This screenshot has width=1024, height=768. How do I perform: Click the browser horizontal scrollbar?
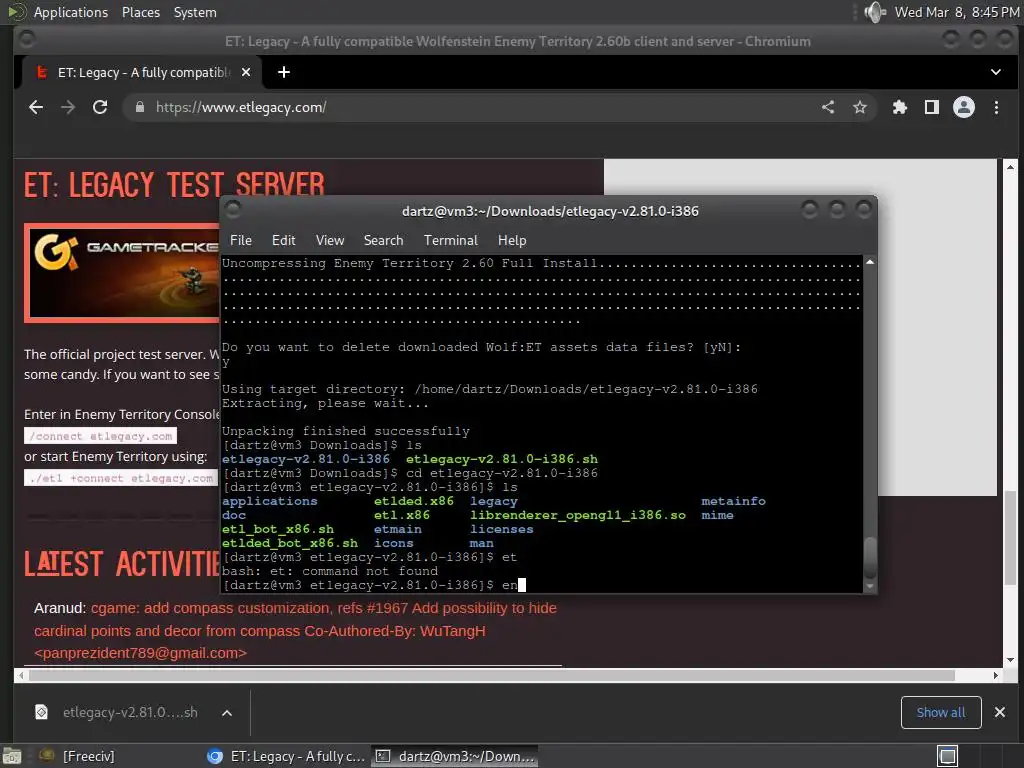coord(491,675)
